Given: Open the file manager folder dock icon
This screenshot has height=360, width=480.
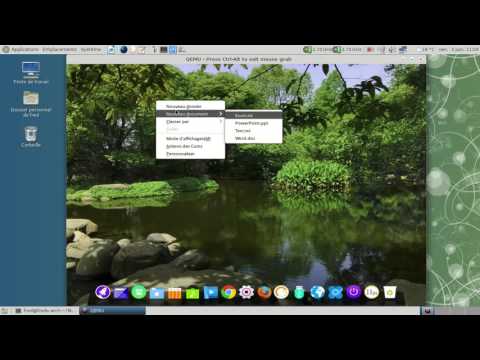Looking at the screenshot, I should pos(157,293).
